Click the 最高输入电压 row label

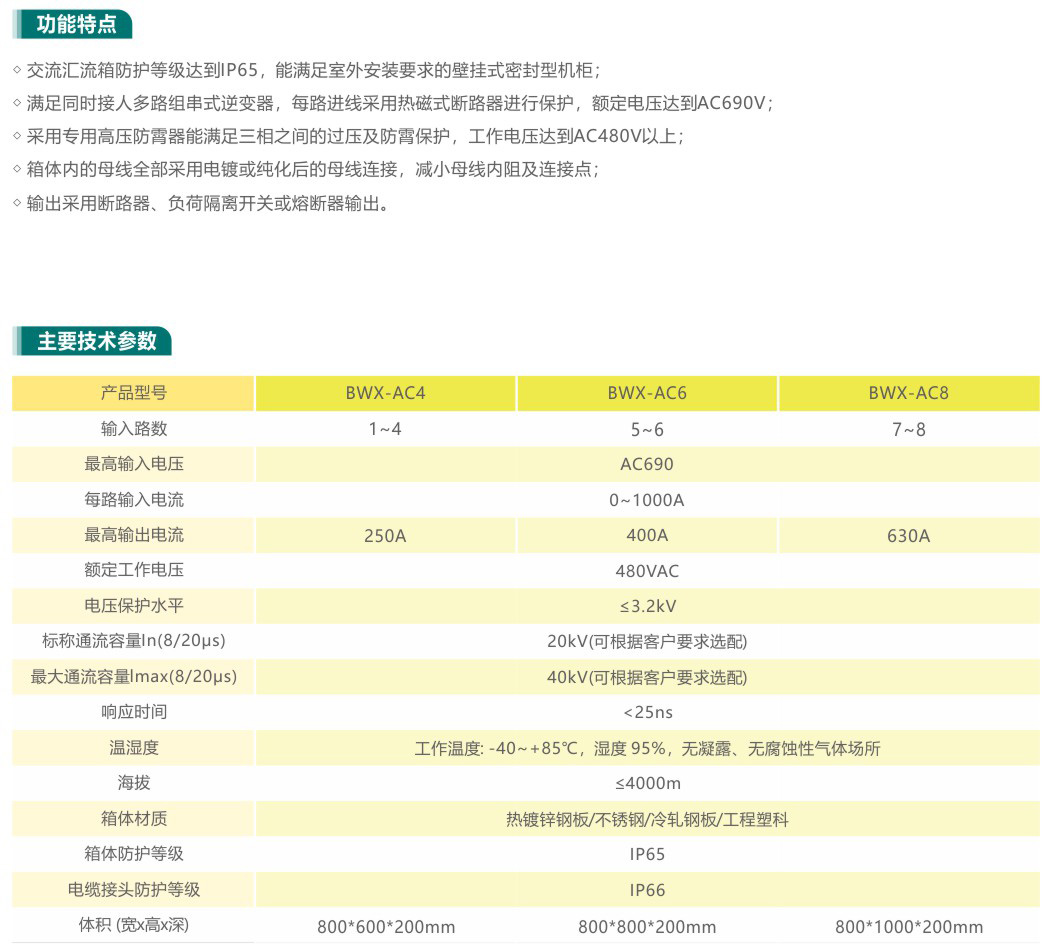[x=134, y=464]
